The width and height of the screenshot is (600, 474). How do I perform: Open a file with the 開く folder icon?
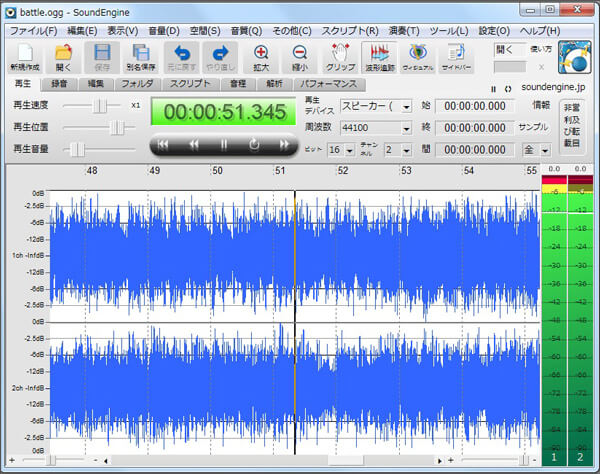(x=63, y=57)
